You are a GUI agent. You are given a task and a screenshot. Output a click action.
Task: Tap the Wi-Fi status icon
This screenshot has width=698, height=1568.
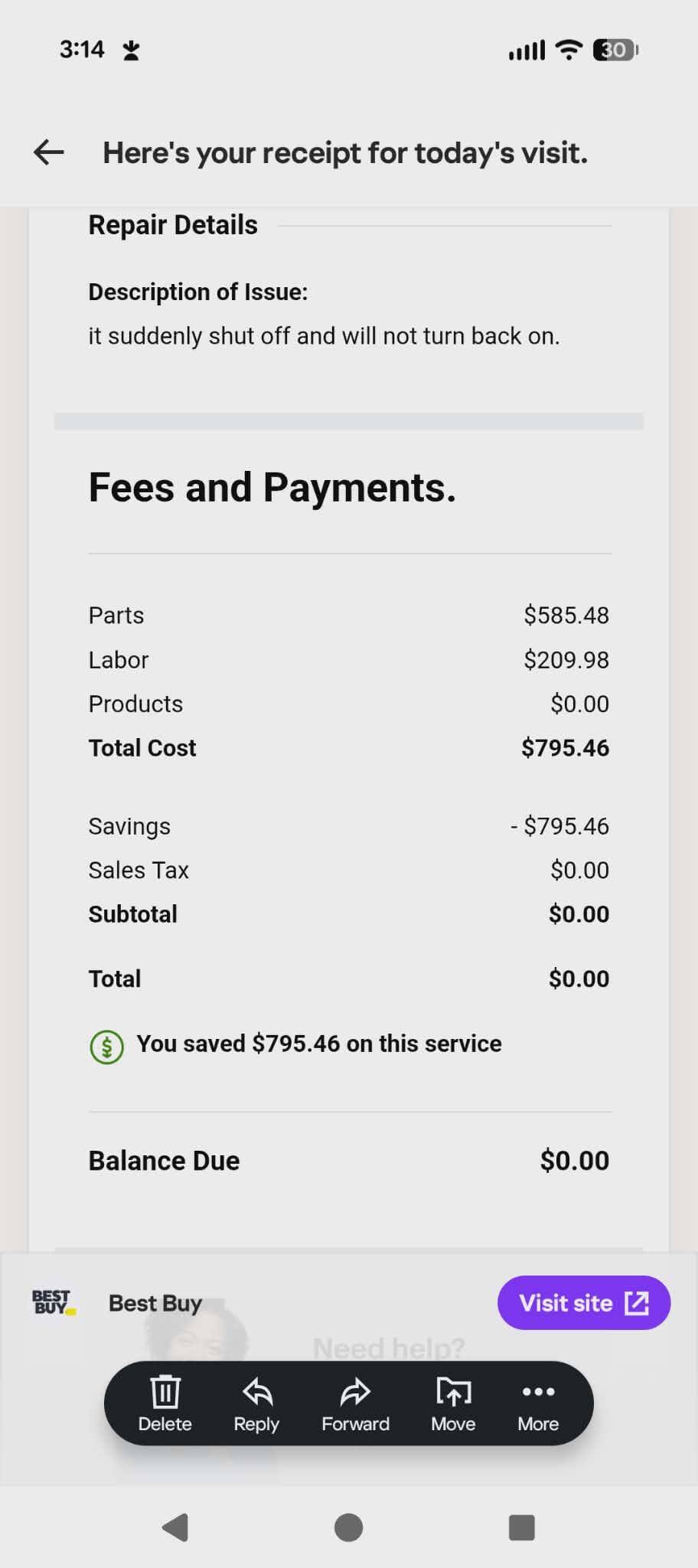point(568,49)
